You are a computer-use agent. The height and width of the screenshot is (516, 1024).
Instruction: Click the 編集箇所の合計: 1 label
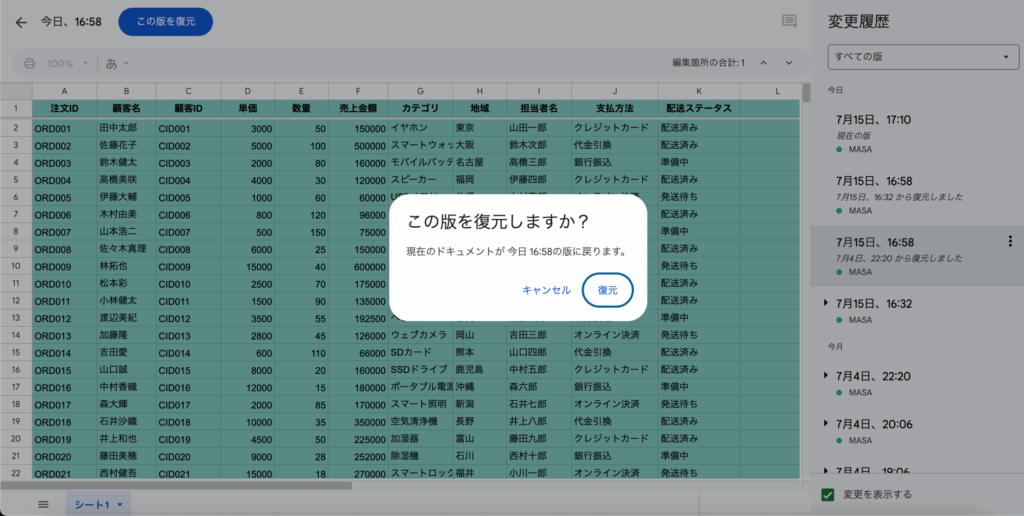[709, 63]
